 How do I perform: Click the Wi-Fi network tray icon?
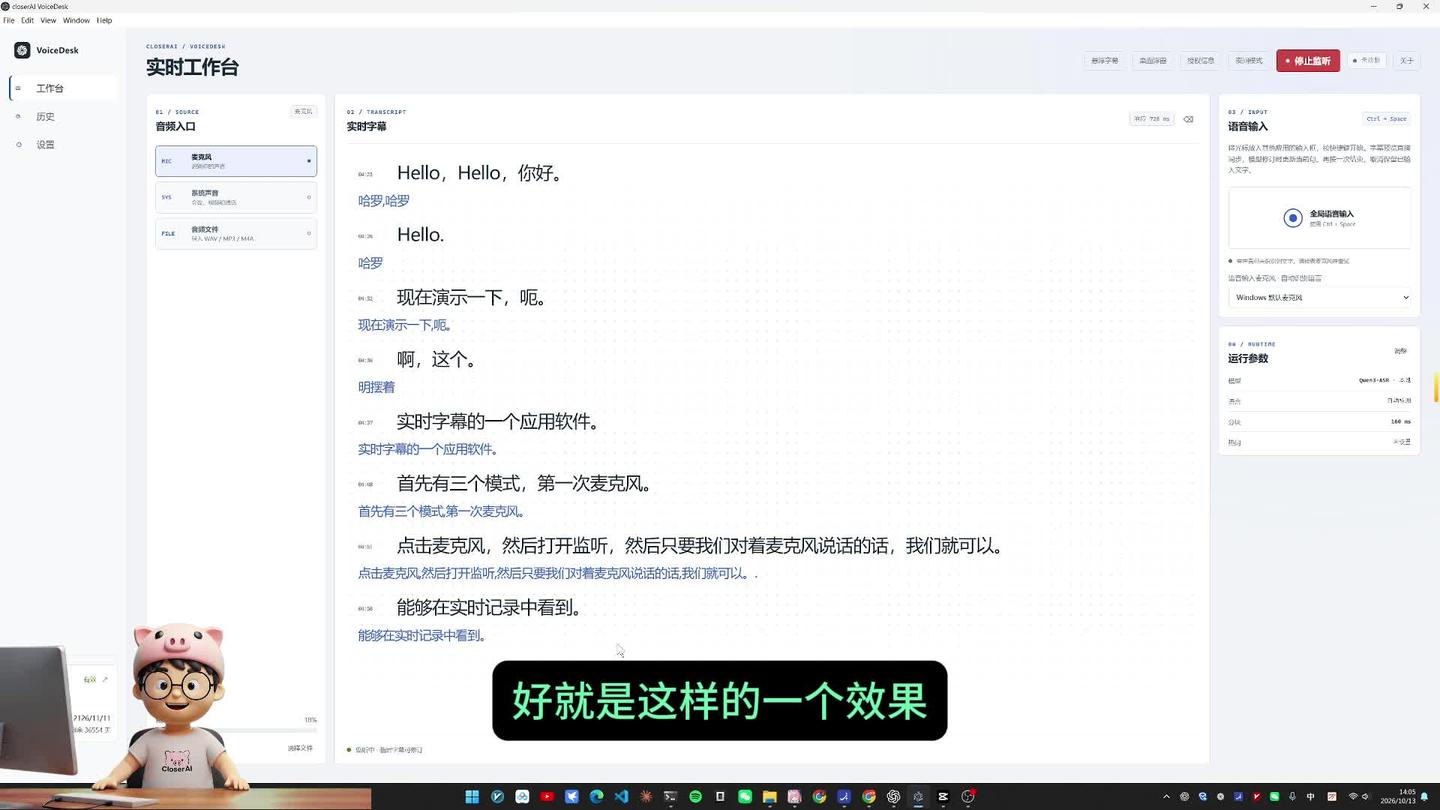coord(1353,797)
